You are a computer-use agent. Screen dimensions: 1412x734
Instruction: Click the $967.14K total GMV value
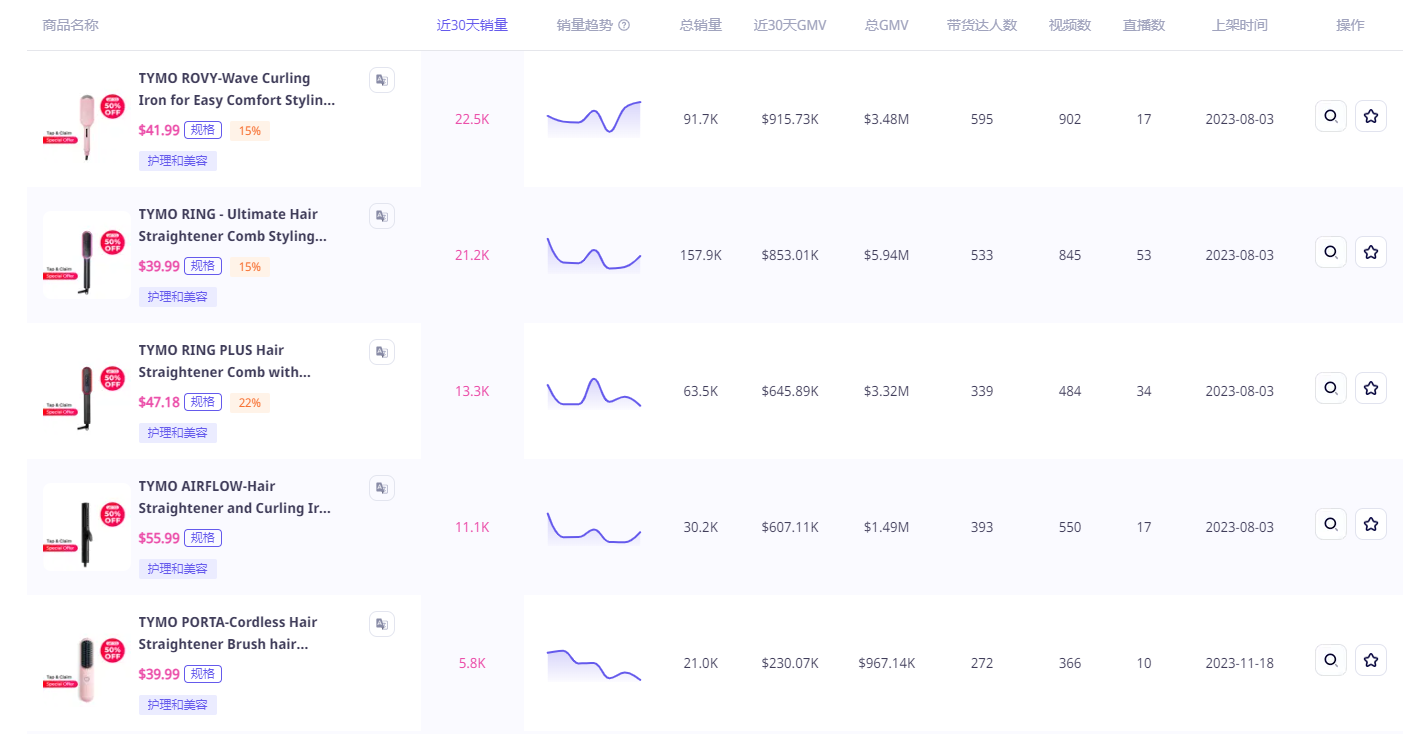point(887,663)
